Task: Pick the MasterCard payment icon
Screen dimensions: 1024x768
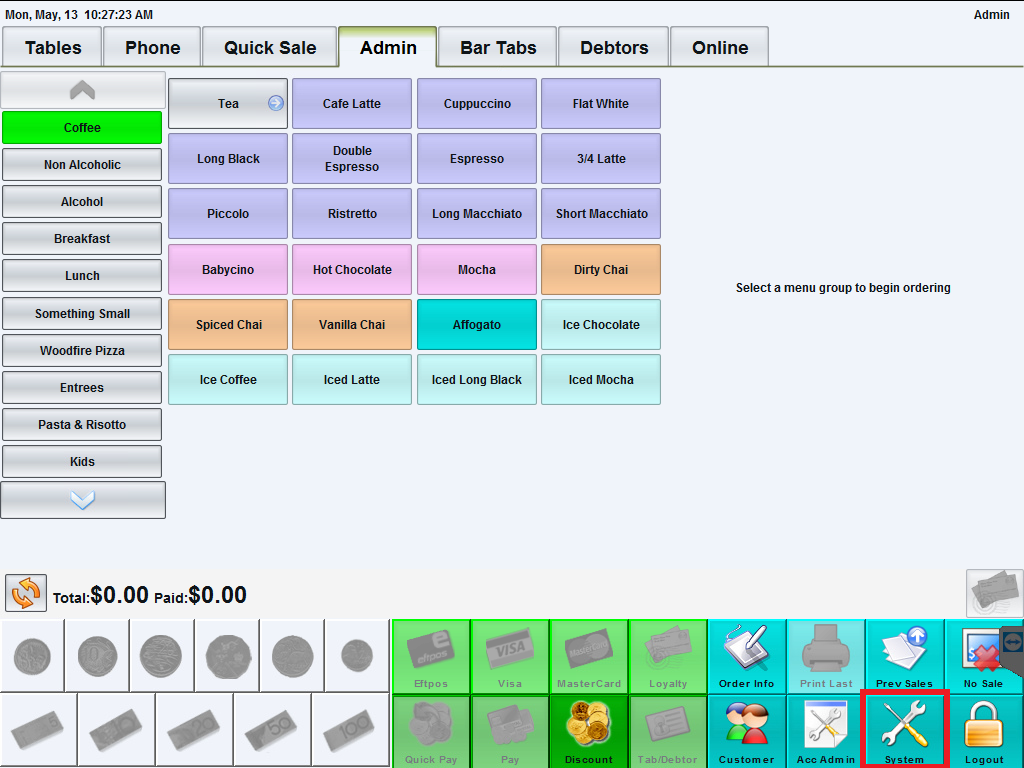Action: click(588, 656)
